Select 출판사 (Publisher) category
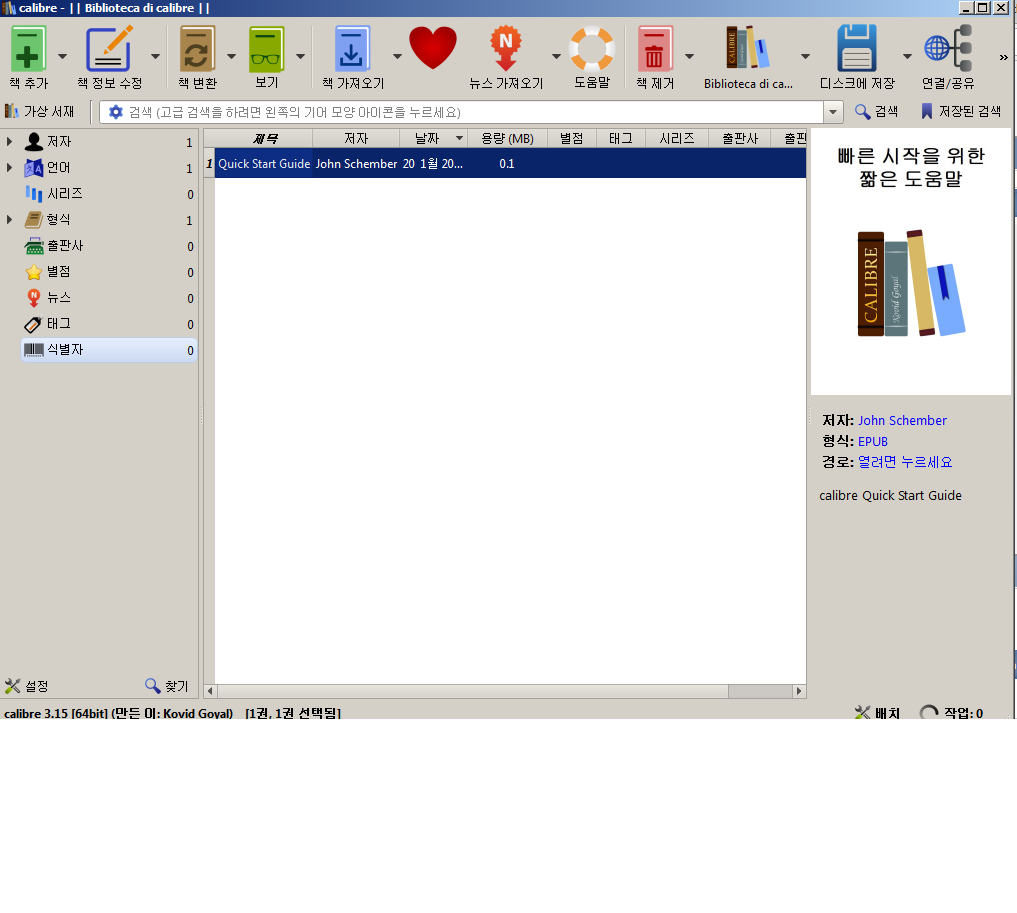1017x913 pixels. (x=109, y=246)
